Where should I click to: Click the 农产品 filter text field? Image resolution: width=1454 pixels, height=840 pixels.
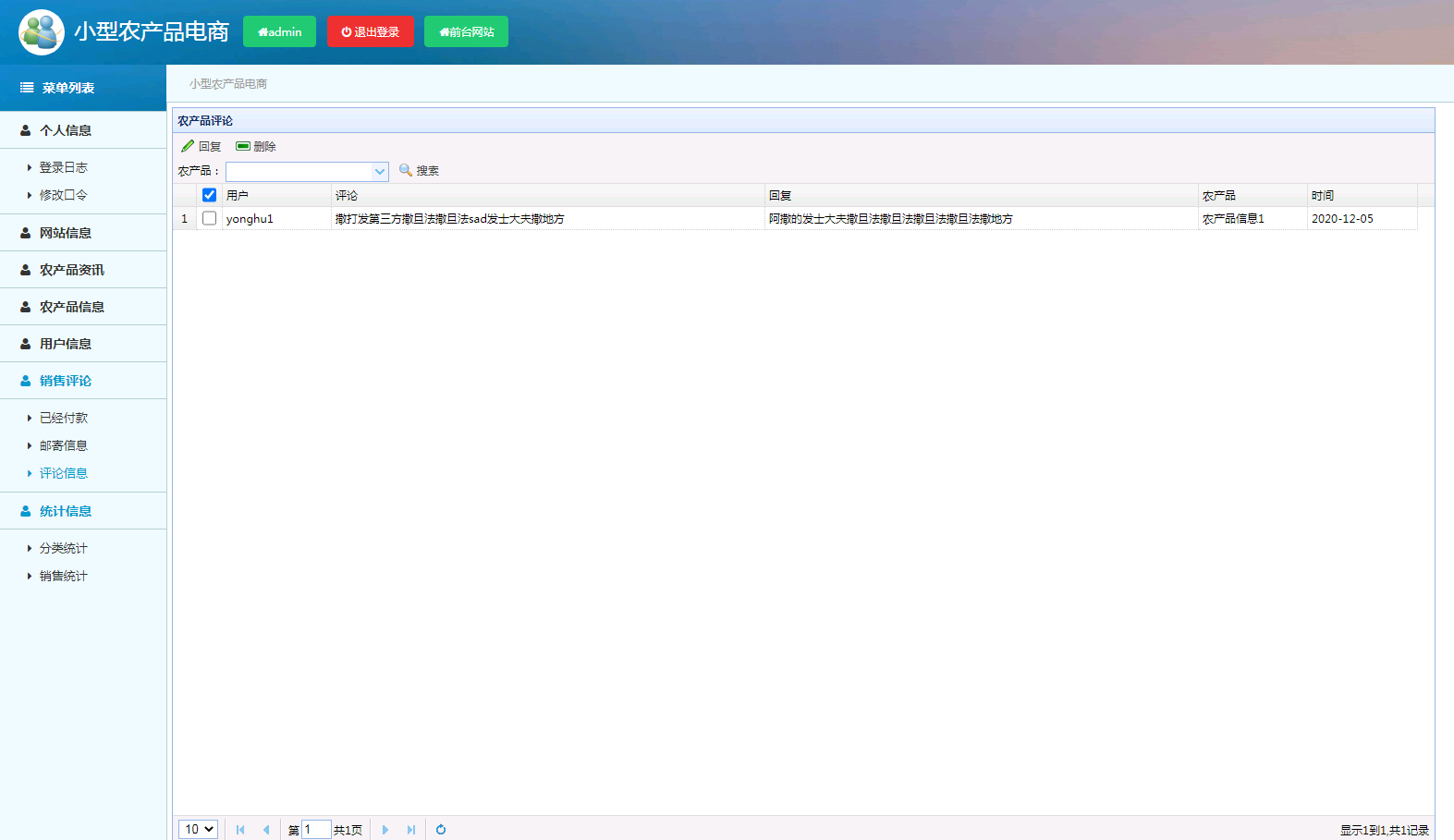(299, 171)
